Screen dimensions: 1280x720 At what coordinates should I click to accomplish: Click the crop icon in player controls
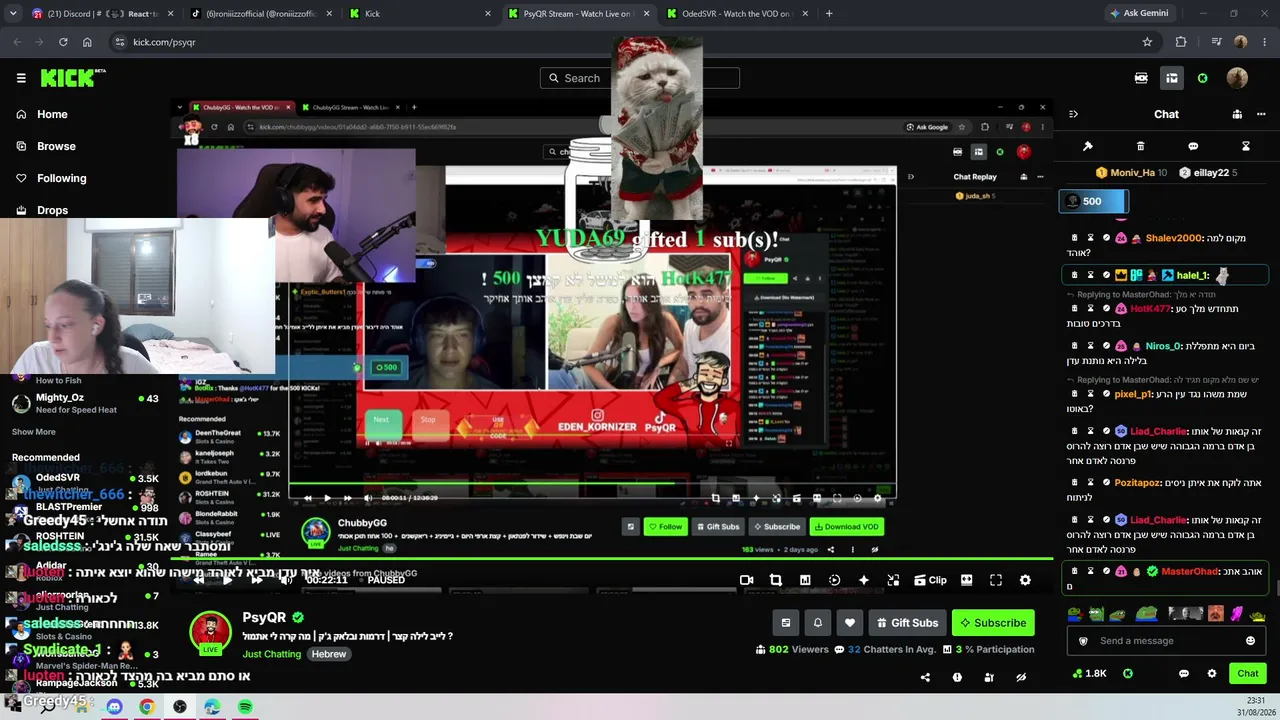coord(775,580)
